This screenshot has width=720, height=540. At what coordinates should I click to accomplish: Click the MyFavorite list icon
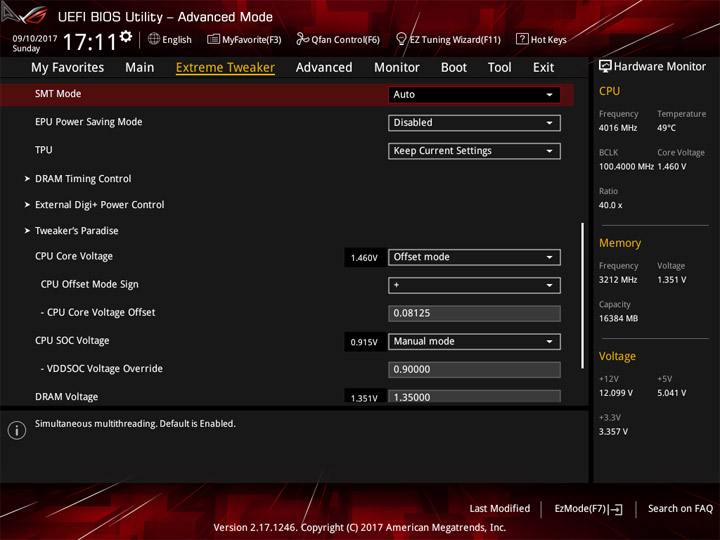(x=213, y=39)
